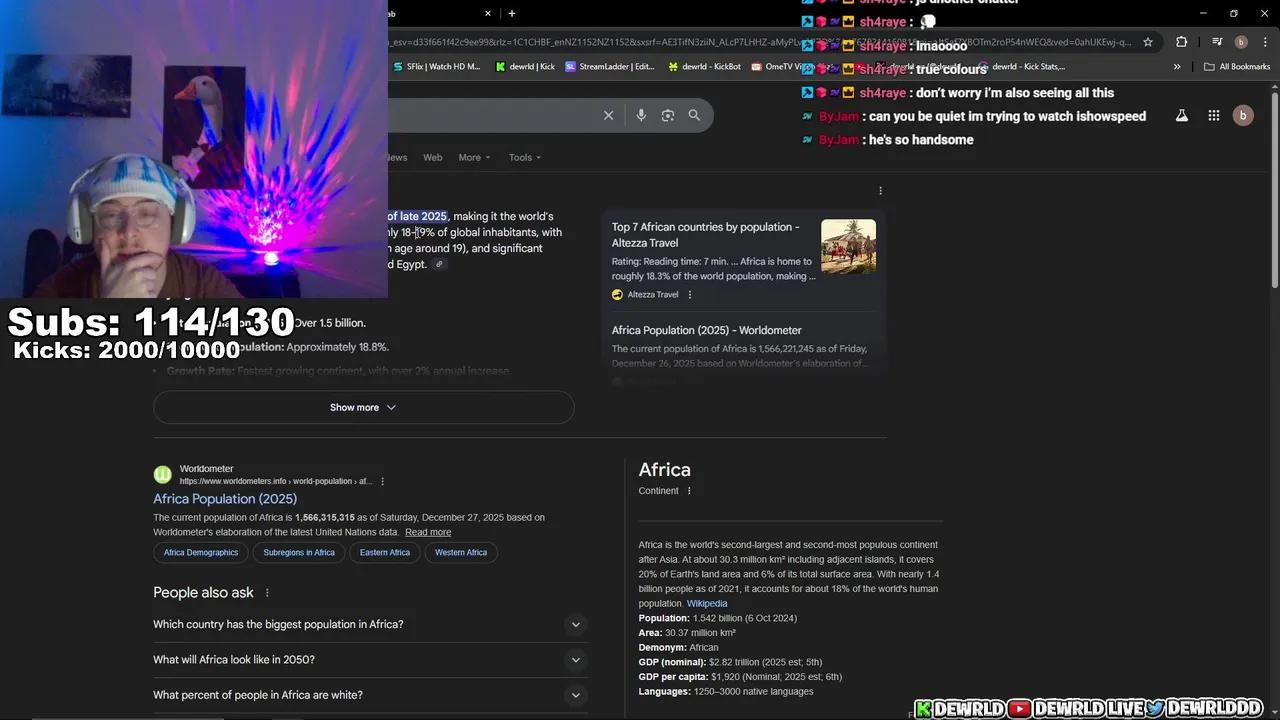Open Worldometer result three-dot menu
This screenshot has height=720, width=1280.
coord(382,481)
